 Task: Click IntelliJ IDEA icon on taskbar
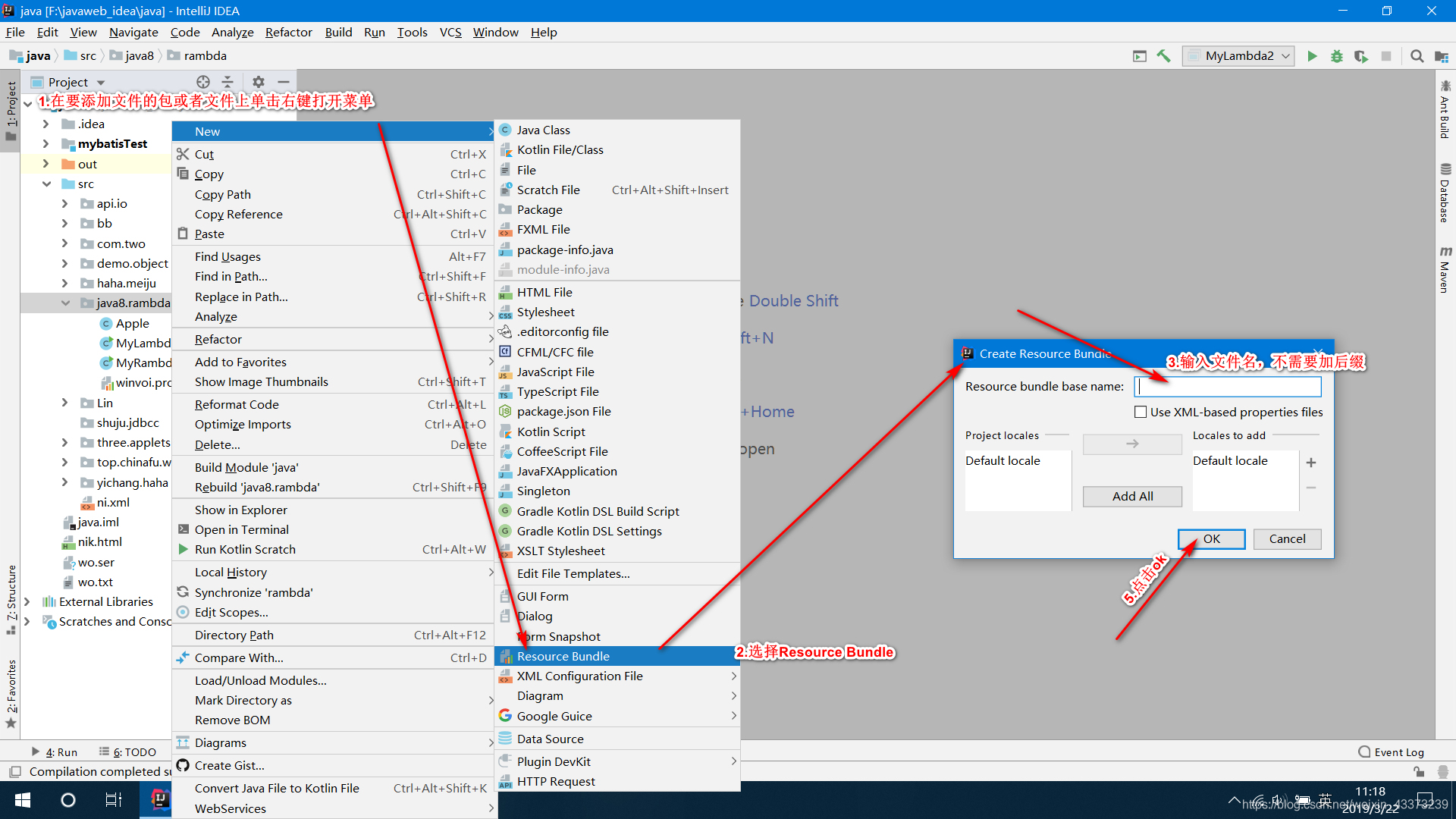pos(160,800)
